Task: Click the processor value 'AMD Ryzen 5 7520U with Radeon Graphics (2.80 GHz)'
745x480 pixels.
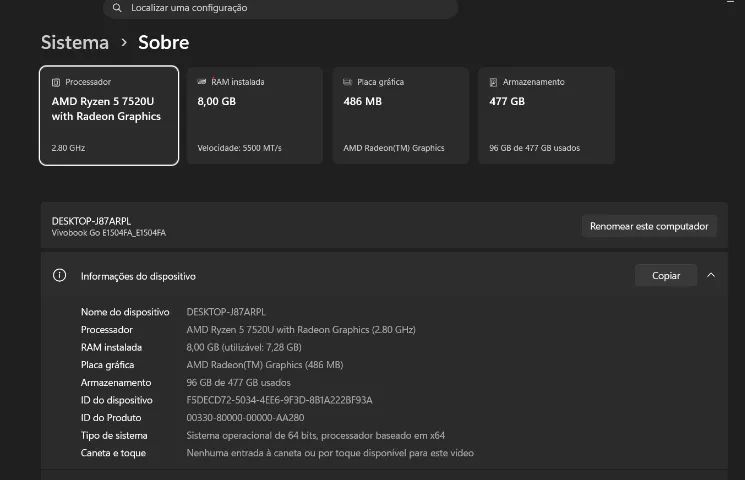Action: [x=301, y=330]
